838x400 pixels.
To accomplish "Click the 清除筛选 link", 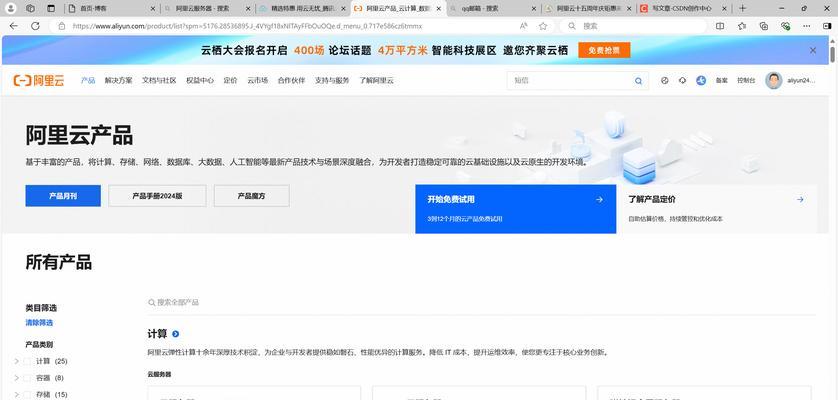I will click(39, 323).
